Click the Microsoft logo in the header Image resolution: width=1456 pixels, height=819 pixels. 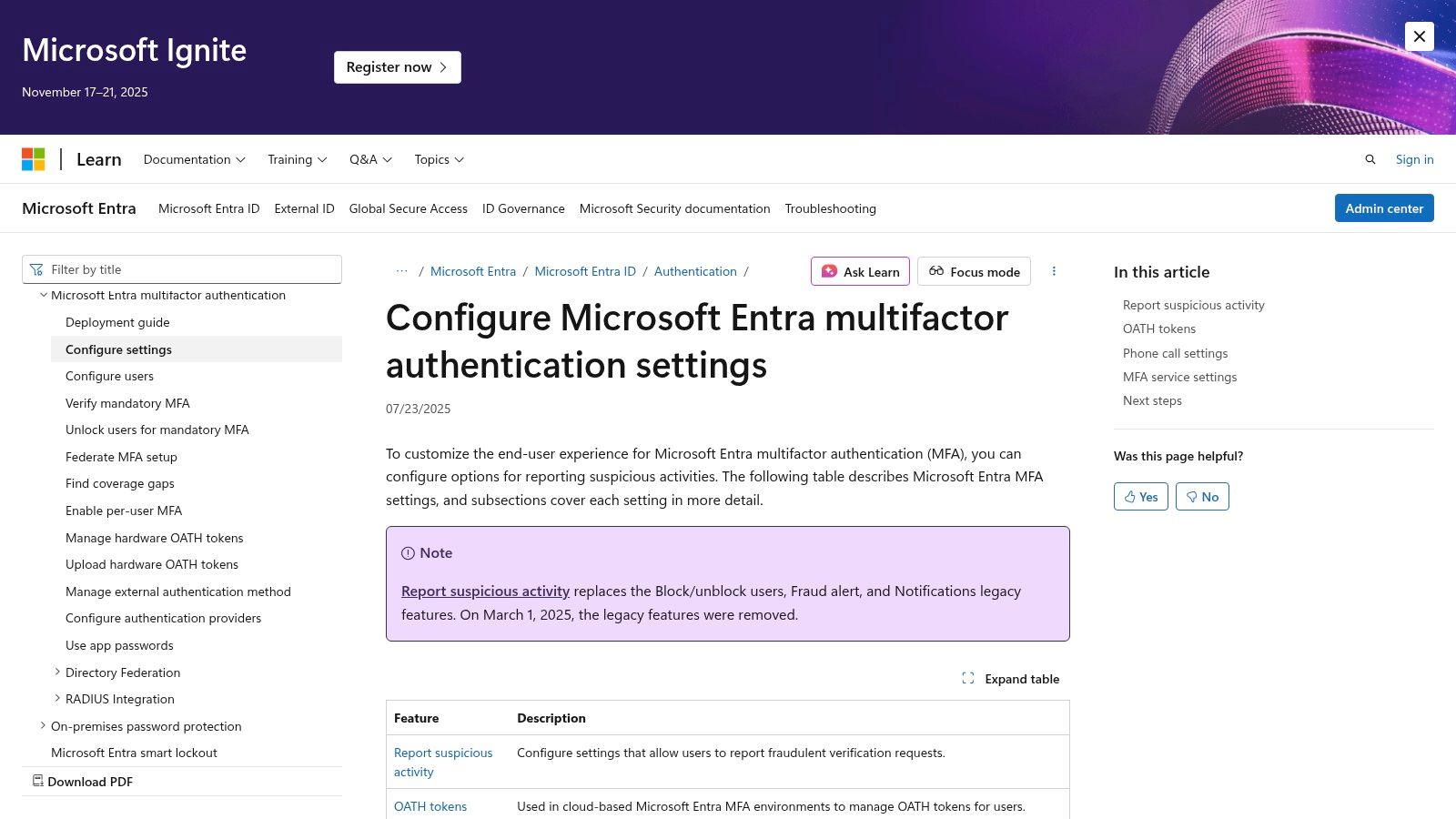[35, 159]
